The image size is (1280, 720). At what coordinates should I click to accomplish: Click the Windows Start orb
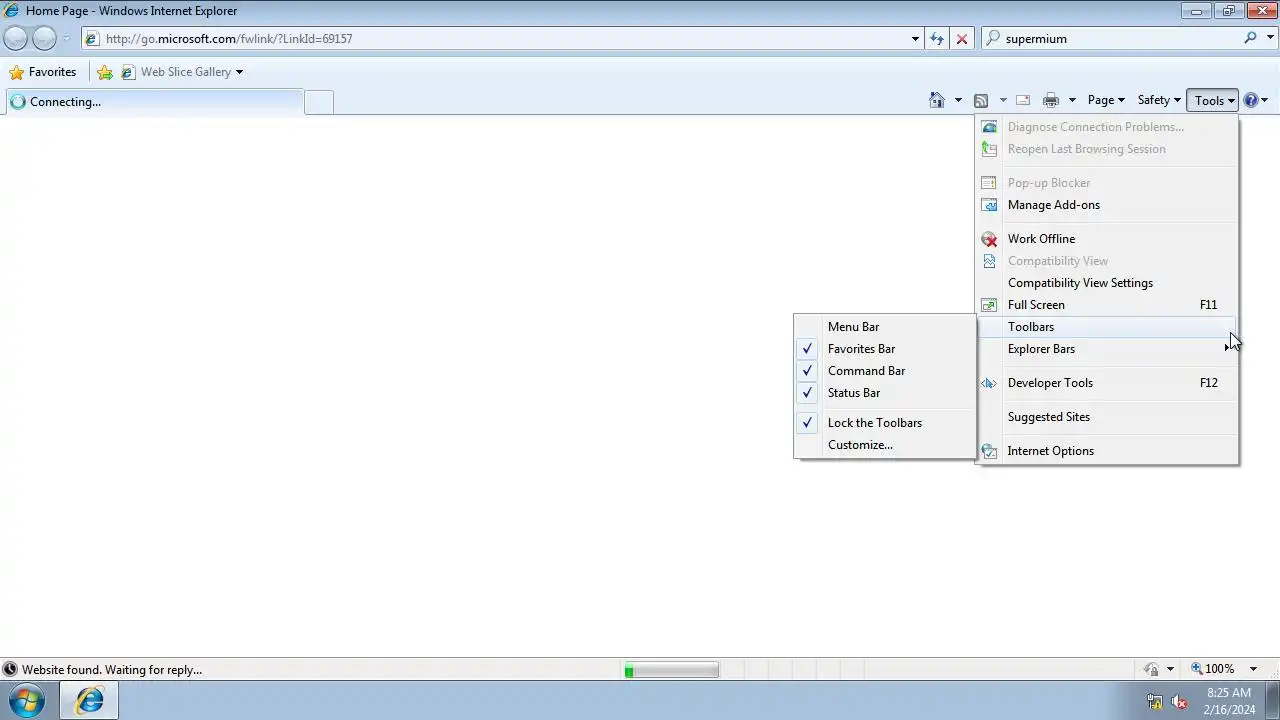(x=27, y=700)
